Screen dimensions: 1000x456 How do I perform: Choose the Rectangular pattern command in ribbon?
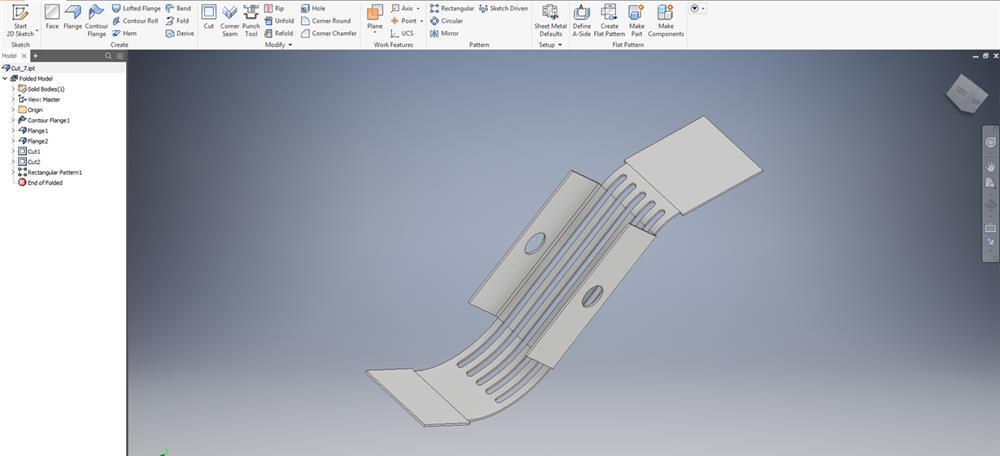(x=452, y=8)
